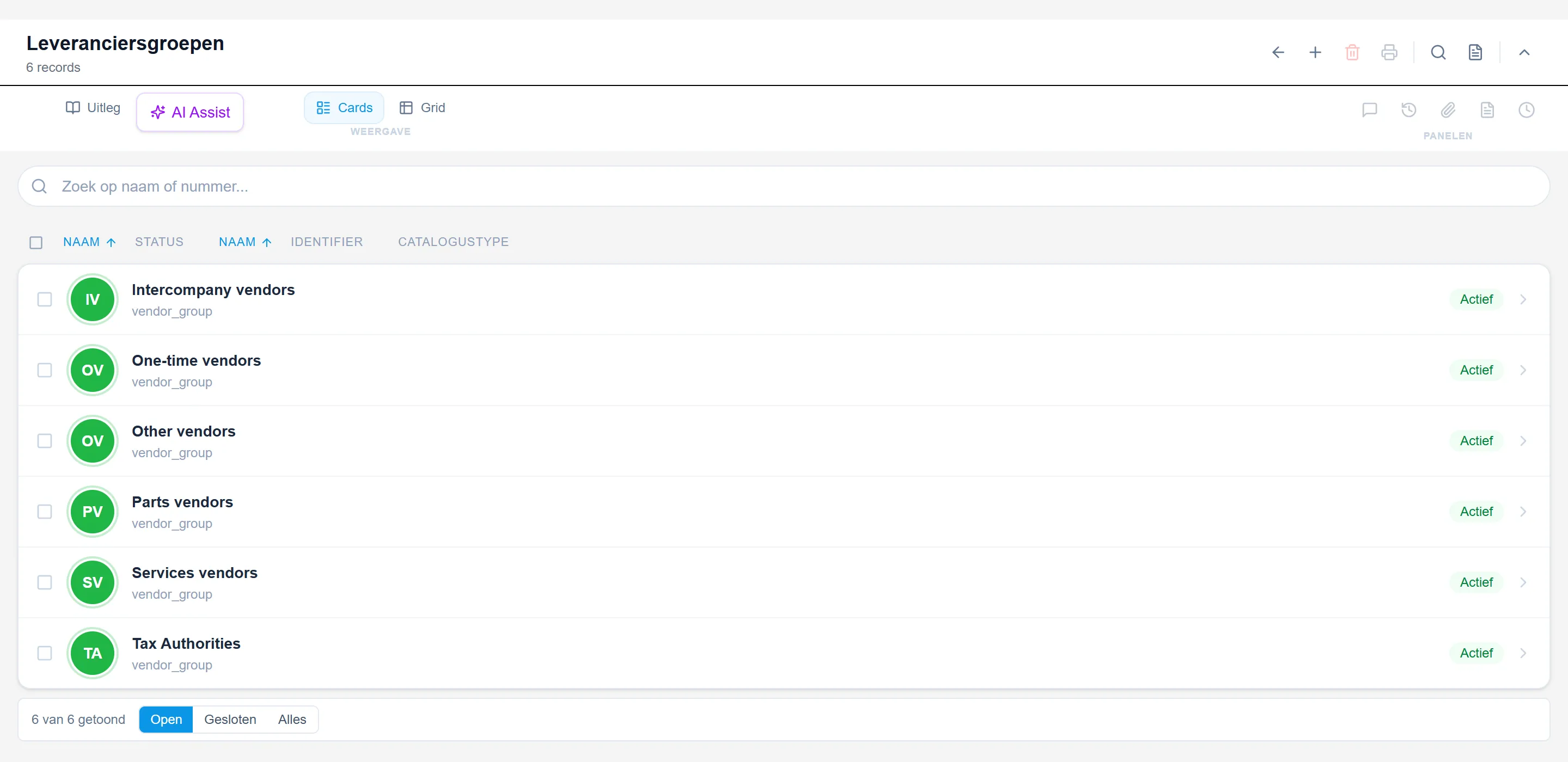Check the Services vendors checkbox
This screenshot has width=1568, height=762.
point(45,582)
